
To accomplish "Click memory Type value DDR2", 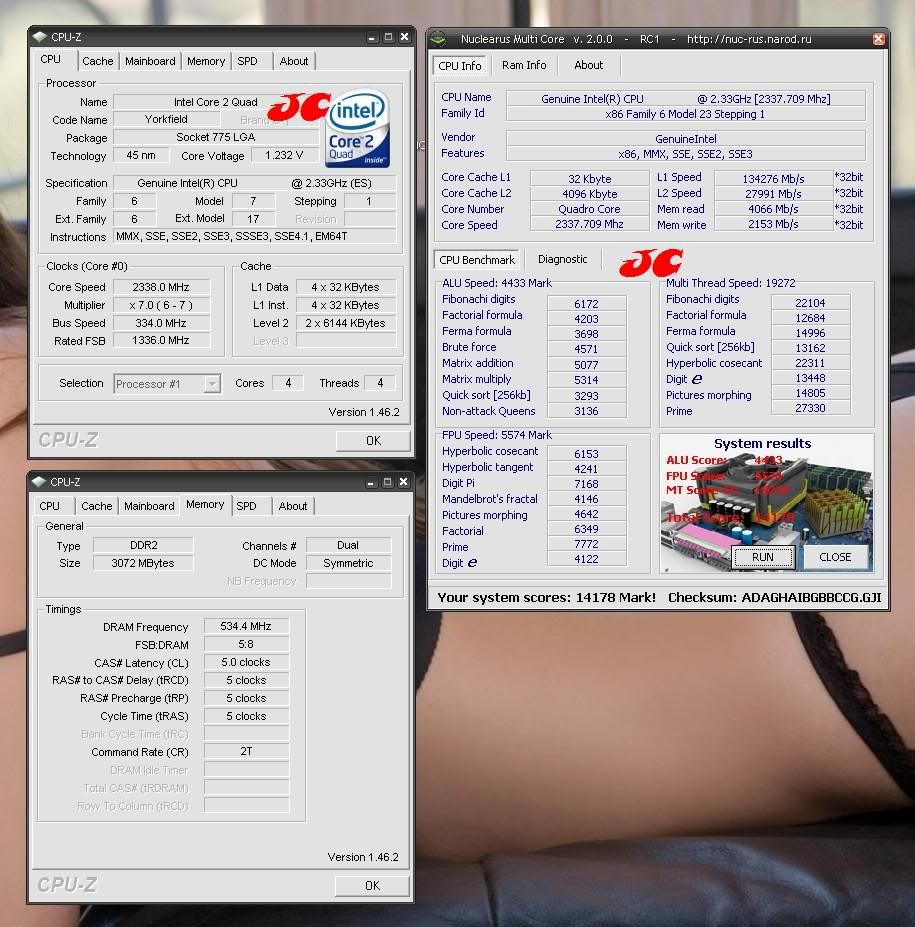I will click(x=144, y=545).
